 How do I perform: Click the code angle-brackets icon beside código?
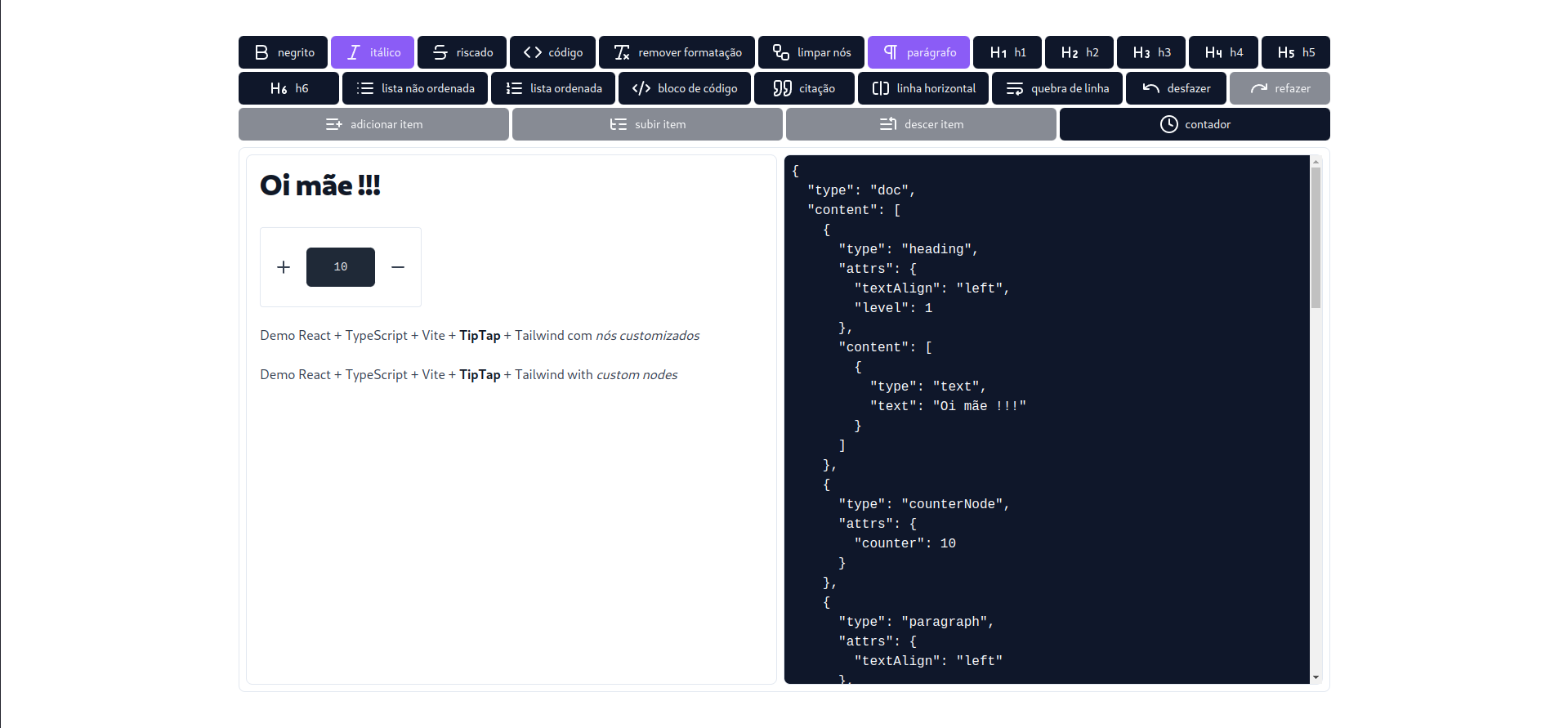click(533, 52)
